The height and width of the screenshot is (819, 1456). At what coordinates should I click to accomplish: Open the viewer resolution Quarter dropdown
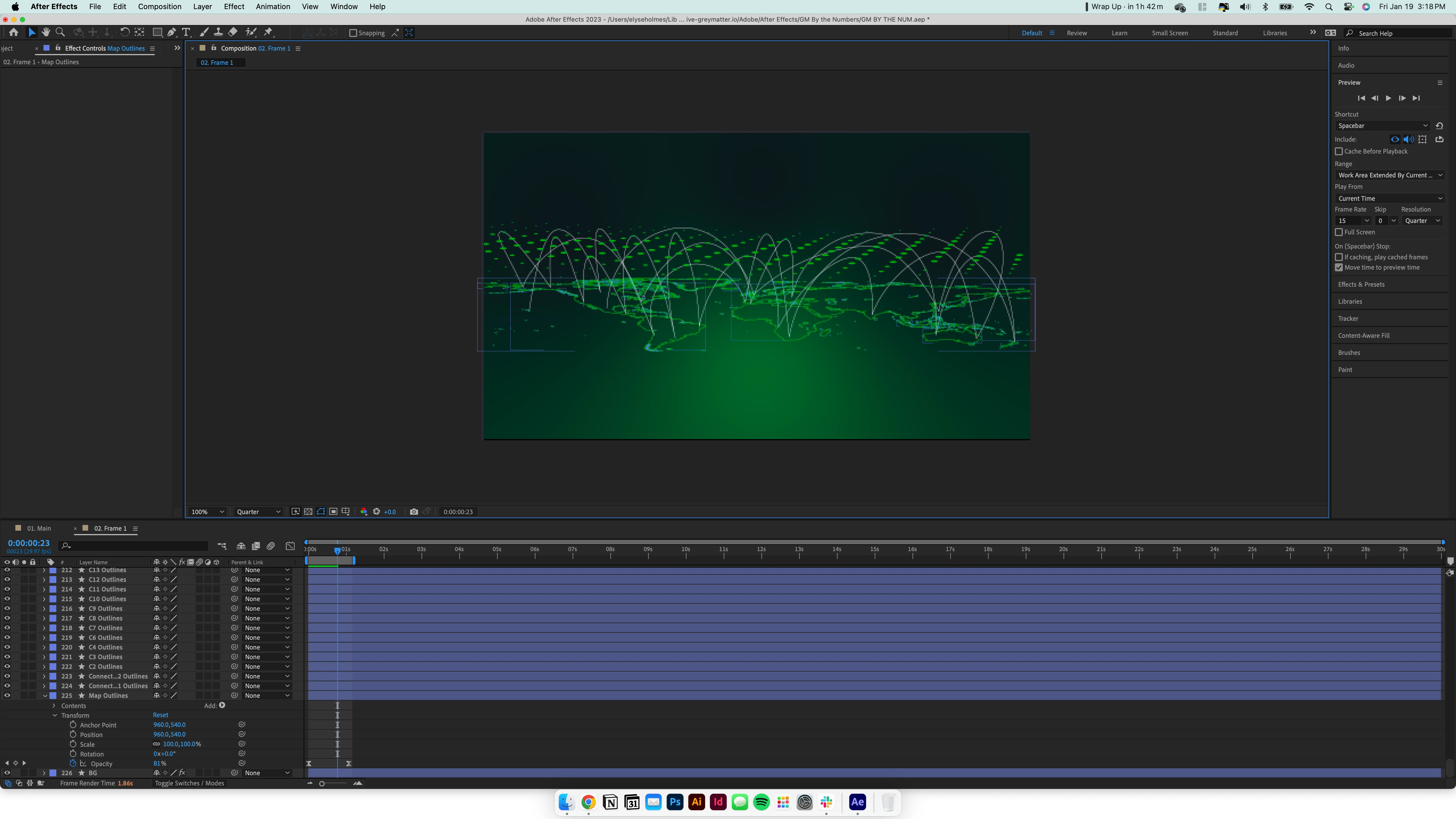[258, 512]
